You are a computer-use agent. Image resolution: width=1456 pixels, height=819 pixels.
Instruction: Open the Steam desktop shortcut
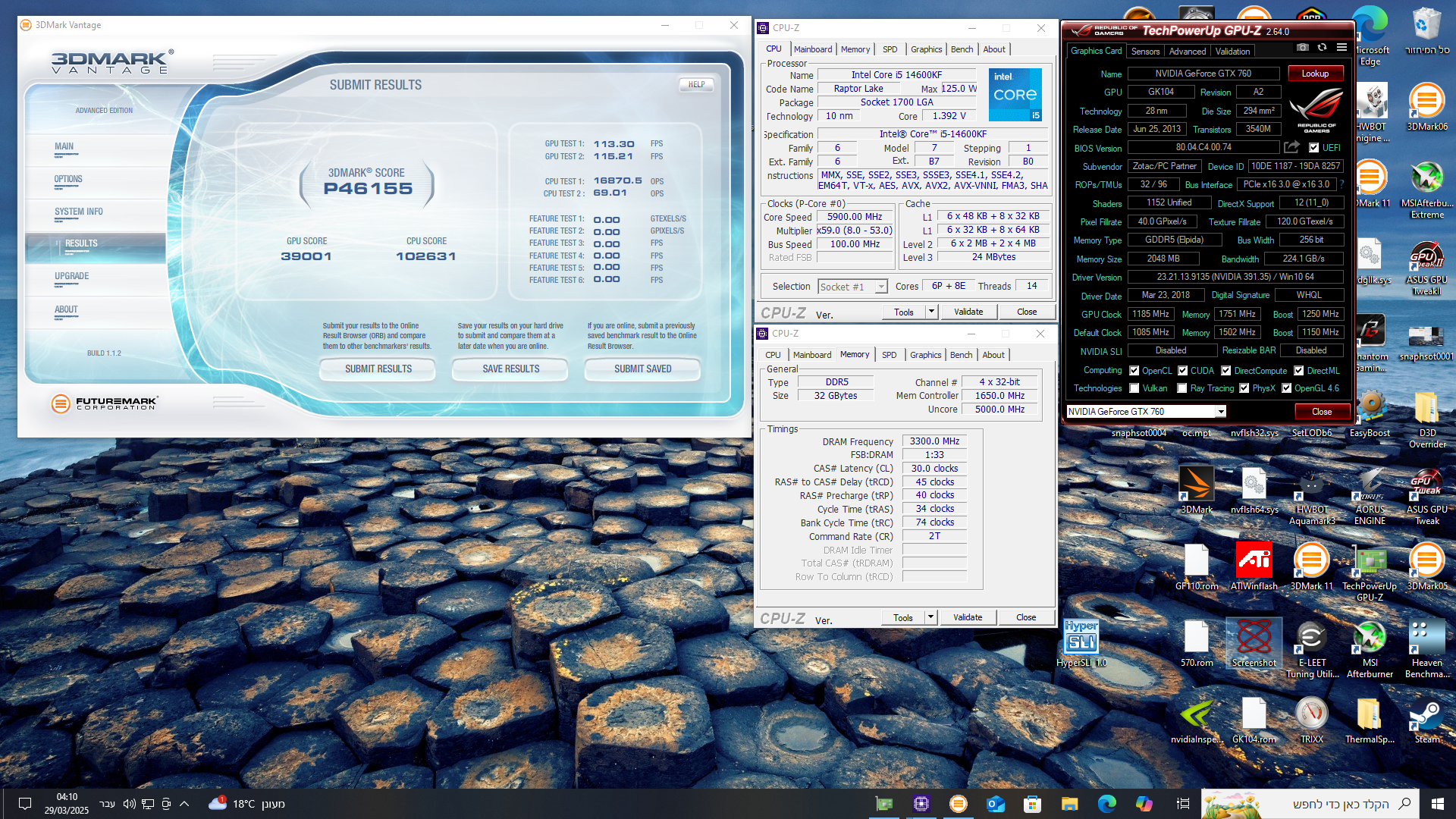[x=1427, y=720]
